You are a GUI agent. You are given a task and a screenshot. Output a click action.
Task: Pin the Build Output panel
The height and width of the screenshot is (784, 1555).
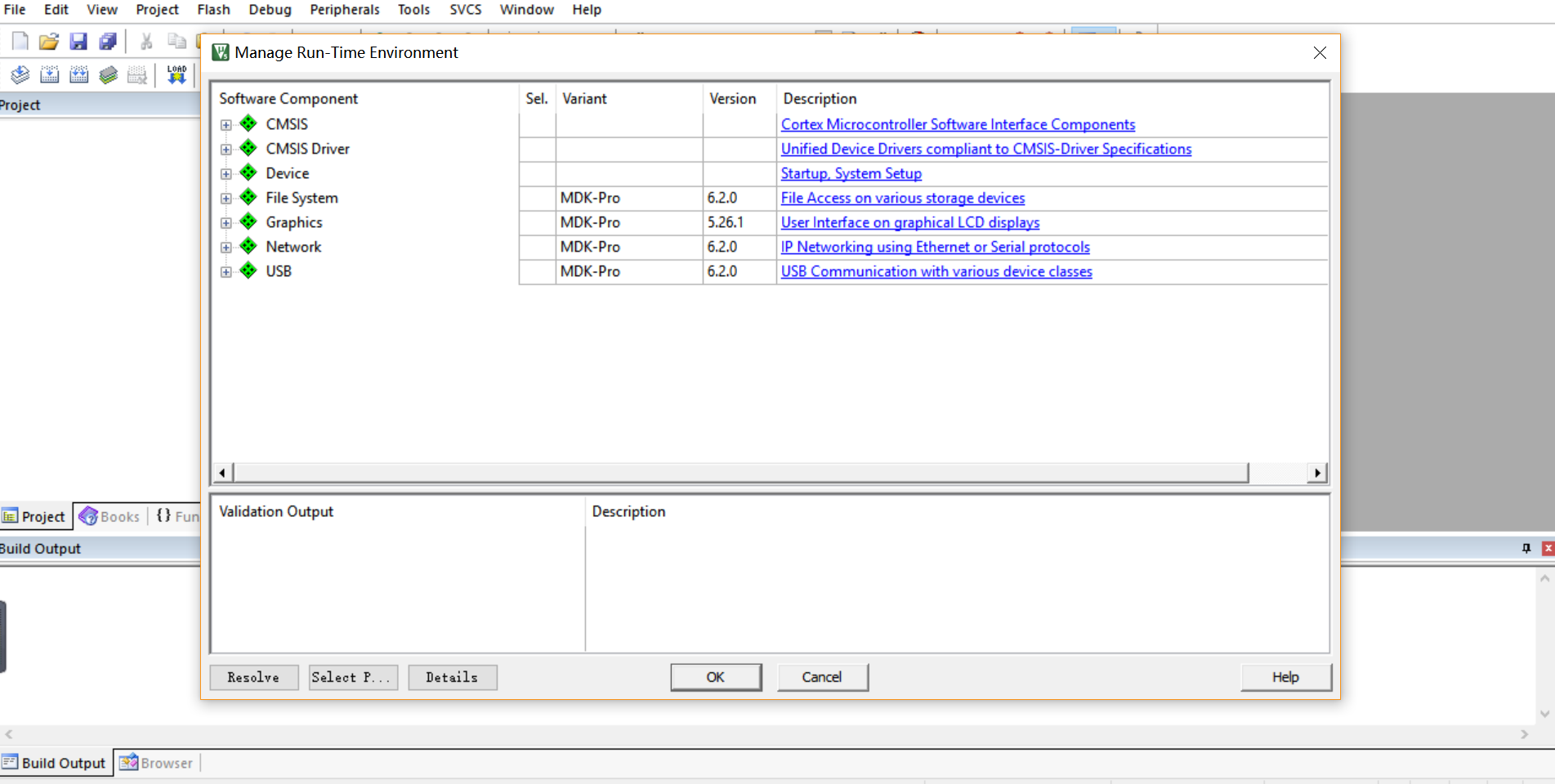1526,549
